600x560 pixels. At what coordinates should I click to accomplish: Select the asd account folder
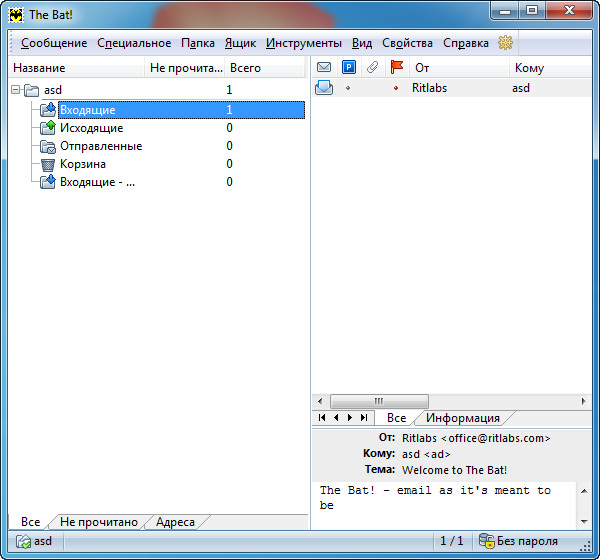[x=53, y=90]
